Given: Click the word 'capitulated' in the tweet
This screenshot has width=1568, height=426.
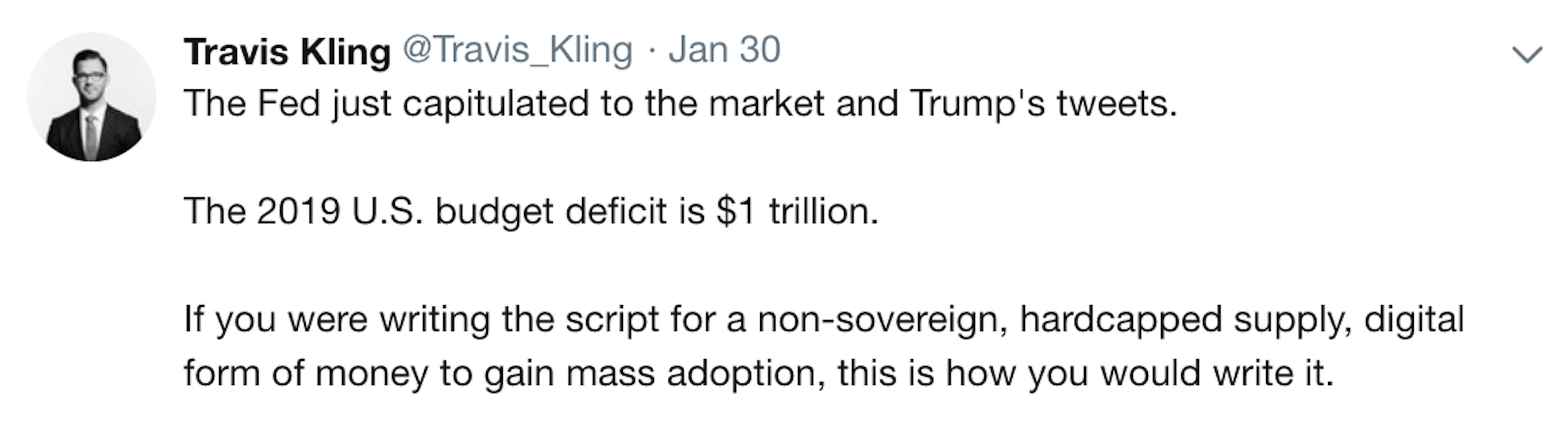Looking at the screenshot, I should [495, 104].
